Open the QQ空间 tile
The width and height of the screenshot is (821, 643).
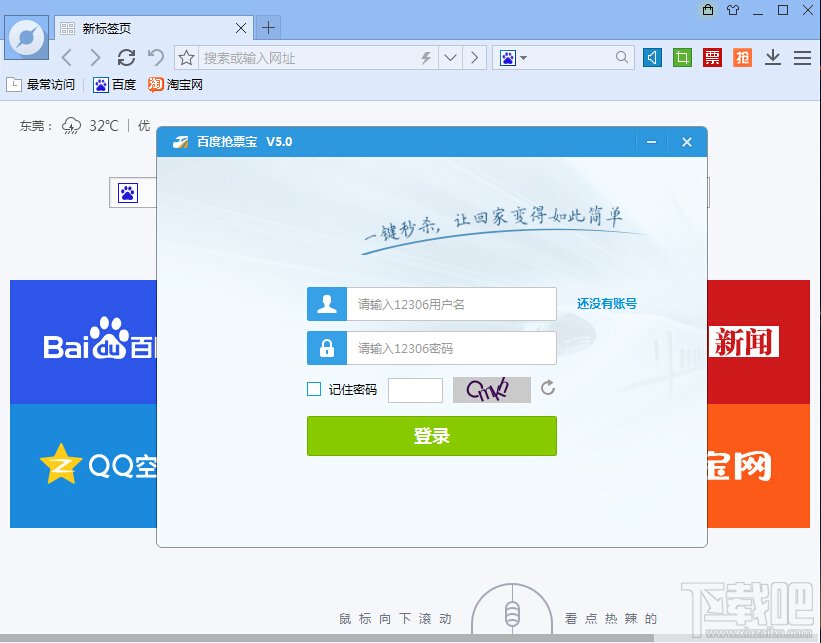pyautogui.click(x=83, y=465)
